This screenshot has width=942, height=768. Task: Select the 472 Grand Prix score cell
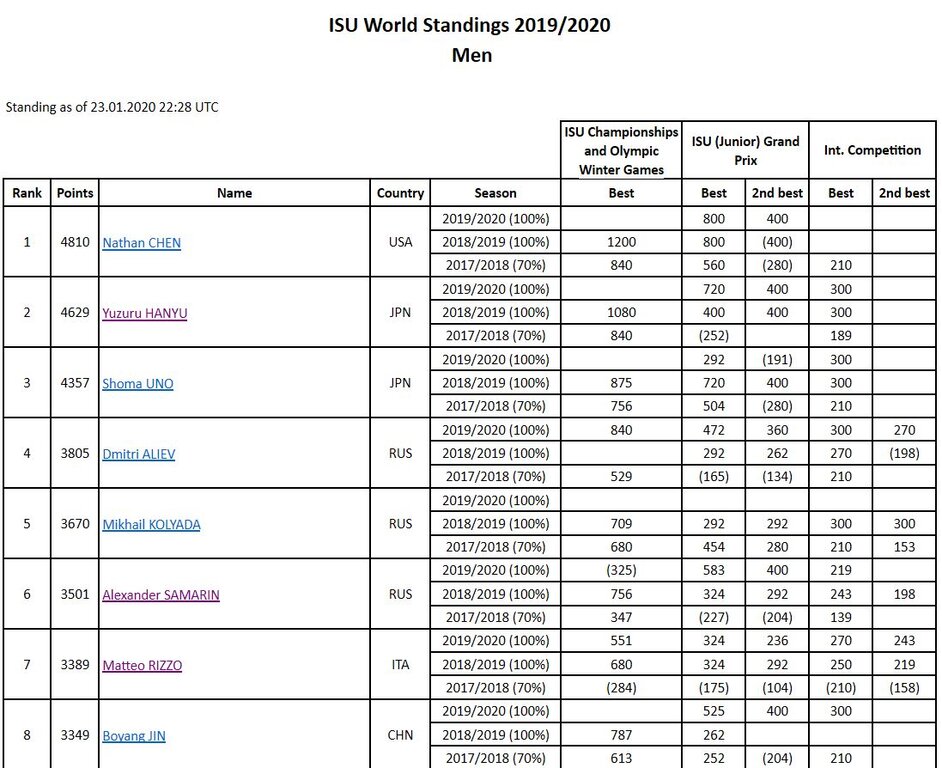[714, 430]
